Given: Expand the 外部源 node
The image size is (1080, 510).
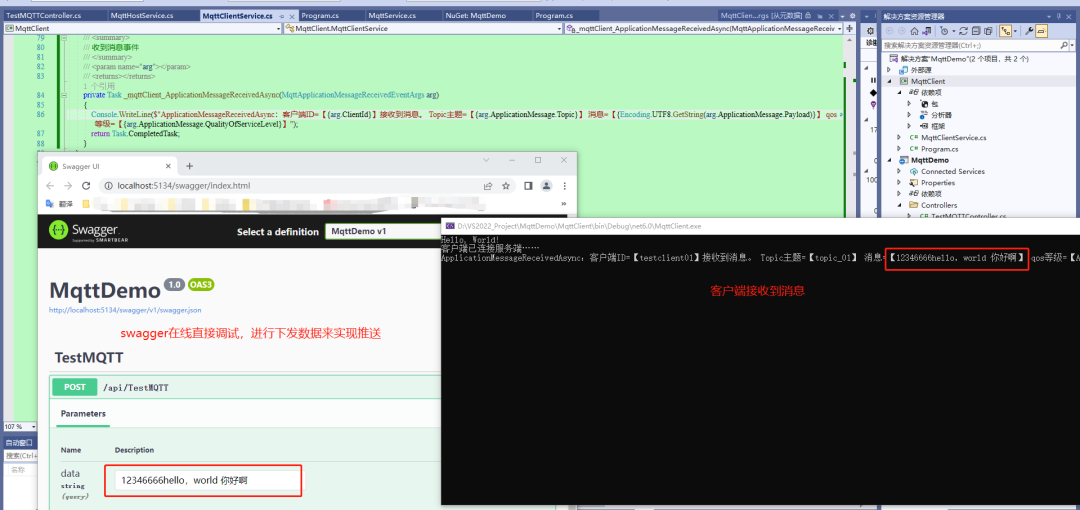Looking at the screenshot, I should coord(889,70).
